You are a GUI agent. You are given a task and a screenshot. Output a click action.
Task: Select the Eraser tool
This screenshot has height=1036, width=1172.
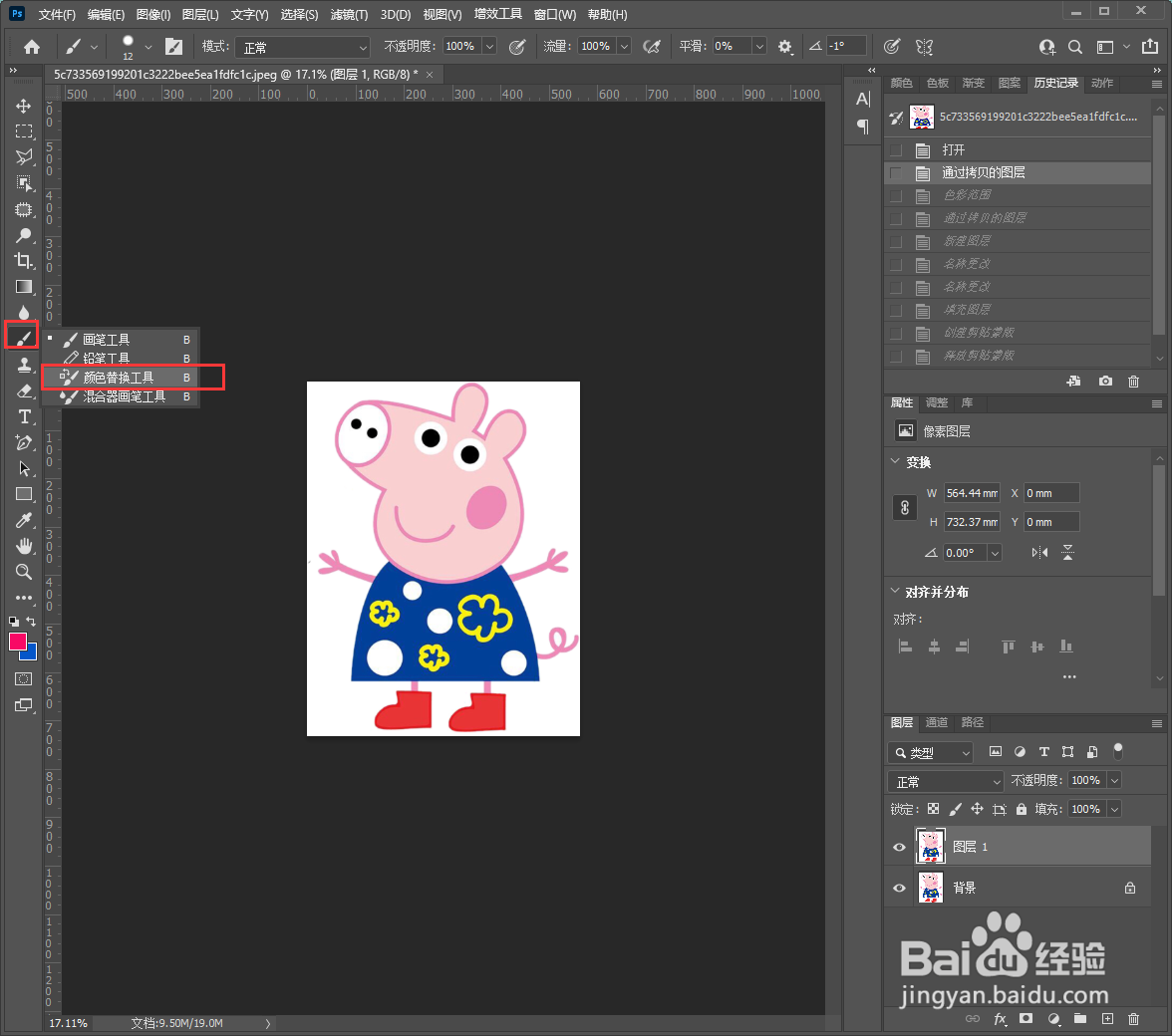click(24, 390)
